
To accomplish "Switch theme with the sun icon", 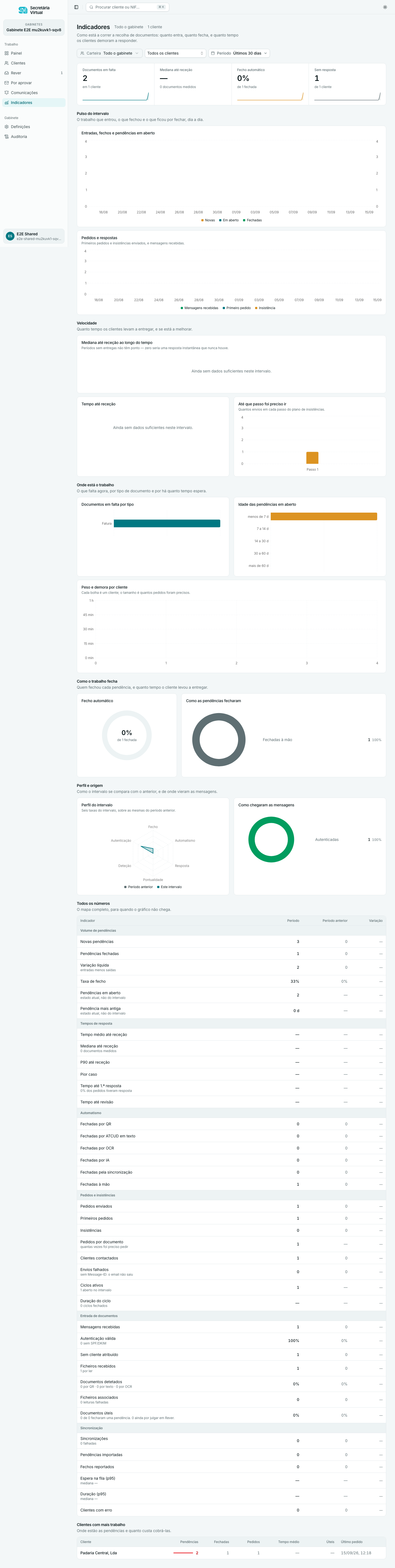I will (385, 7).
